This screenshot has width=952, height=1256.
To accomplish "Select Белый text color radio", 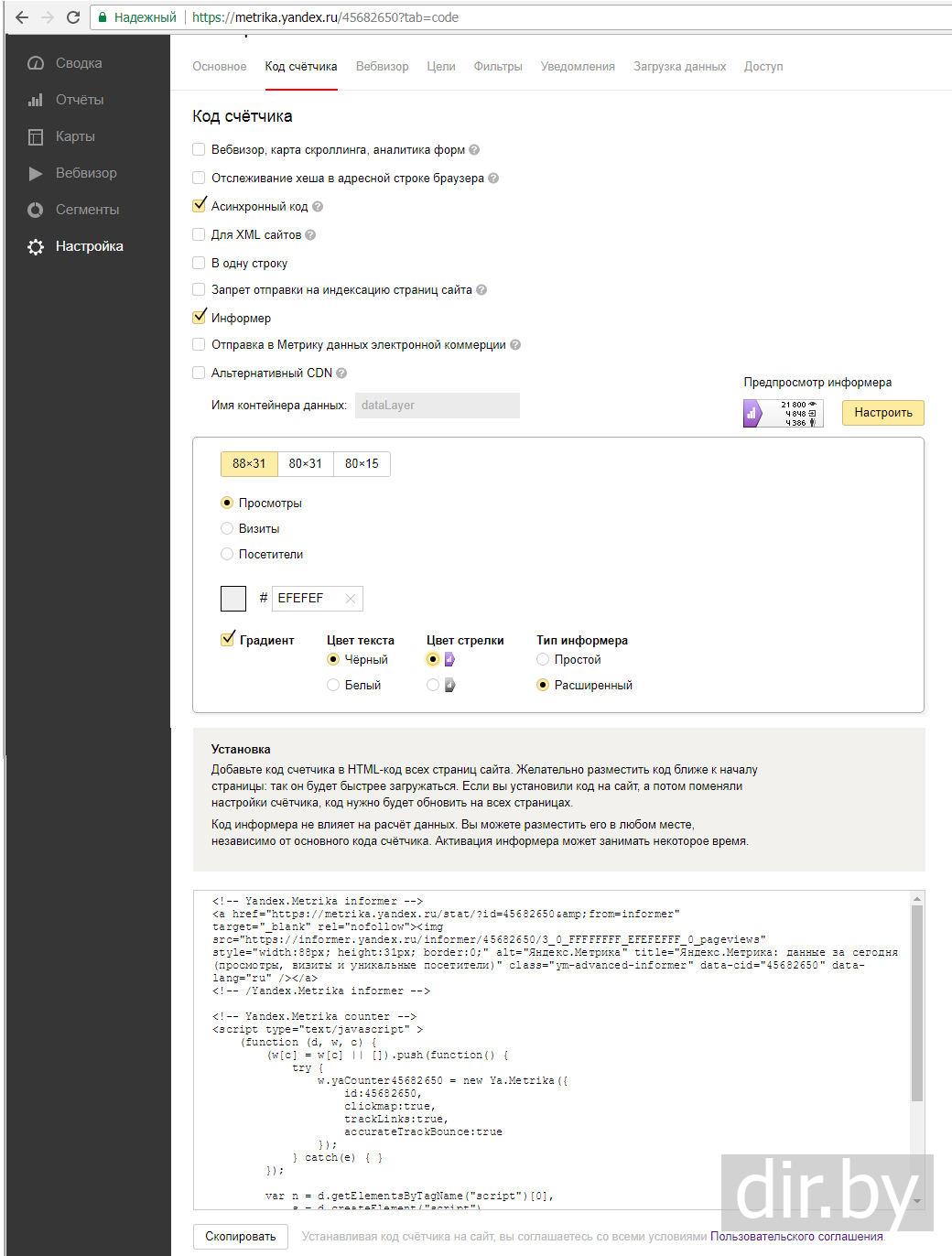I will 333,685.
